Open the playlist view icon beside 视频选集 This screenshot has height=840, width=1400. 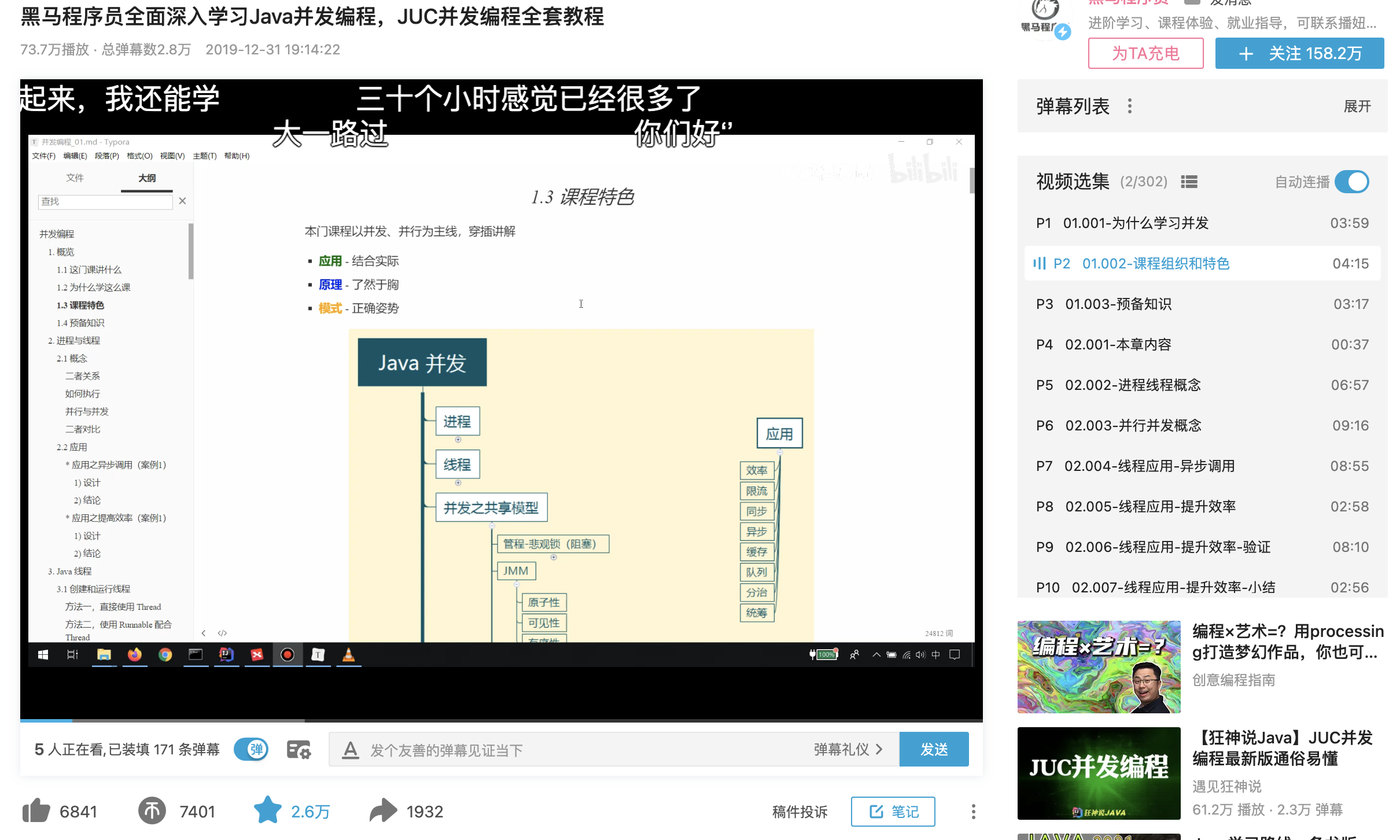click(x=1189, y=182)
